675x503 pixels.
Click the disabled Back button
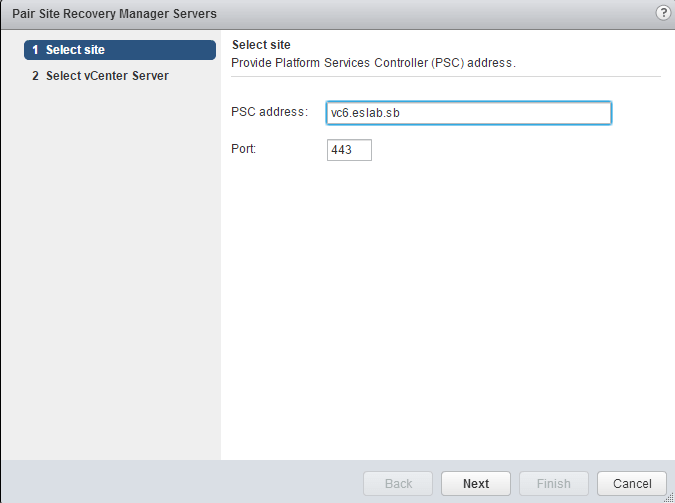pos(398,483)
